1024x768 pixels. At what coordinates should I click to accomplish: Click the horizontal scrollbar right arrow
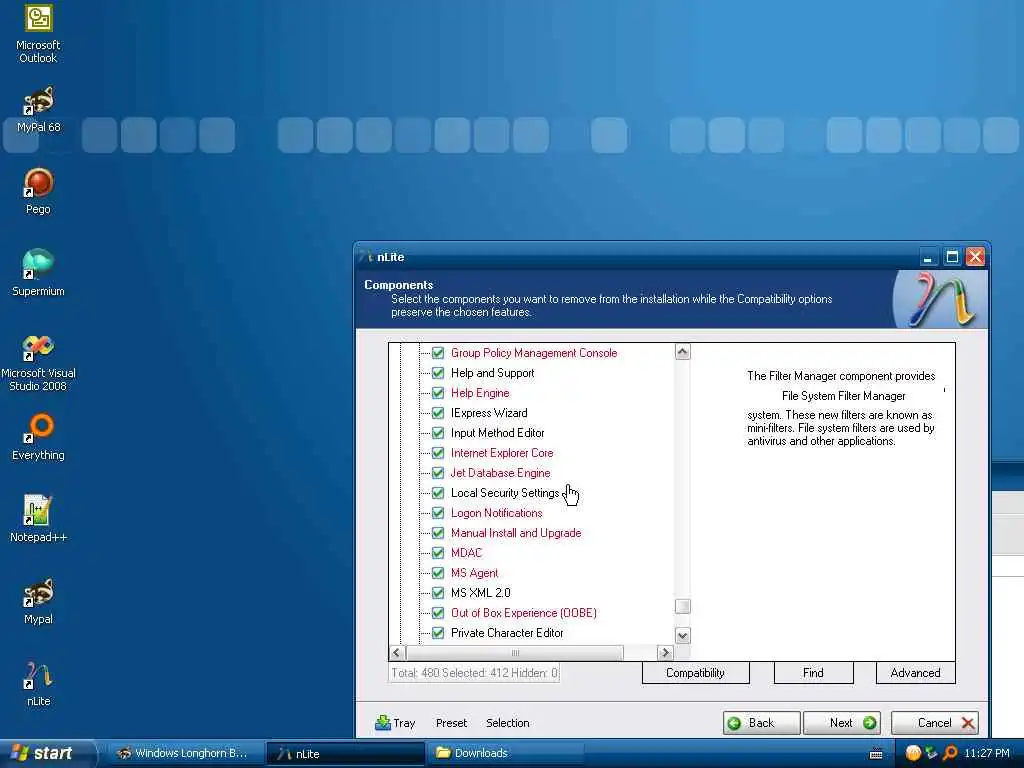point(665,652)
